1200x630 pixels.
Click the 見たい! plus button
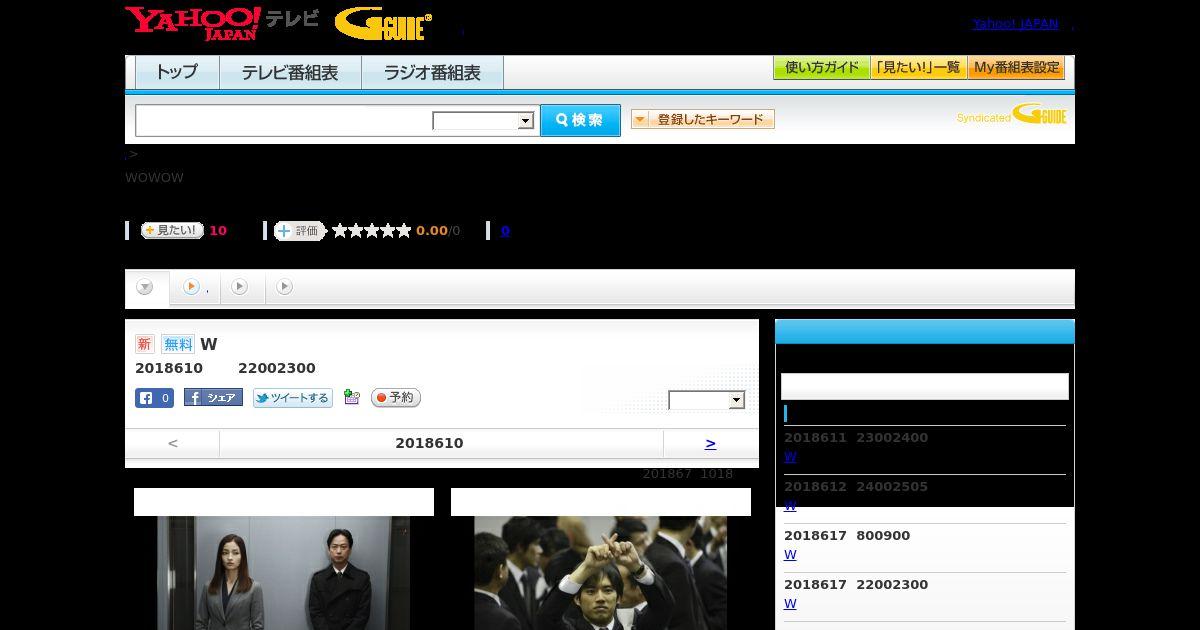(172, 230)
